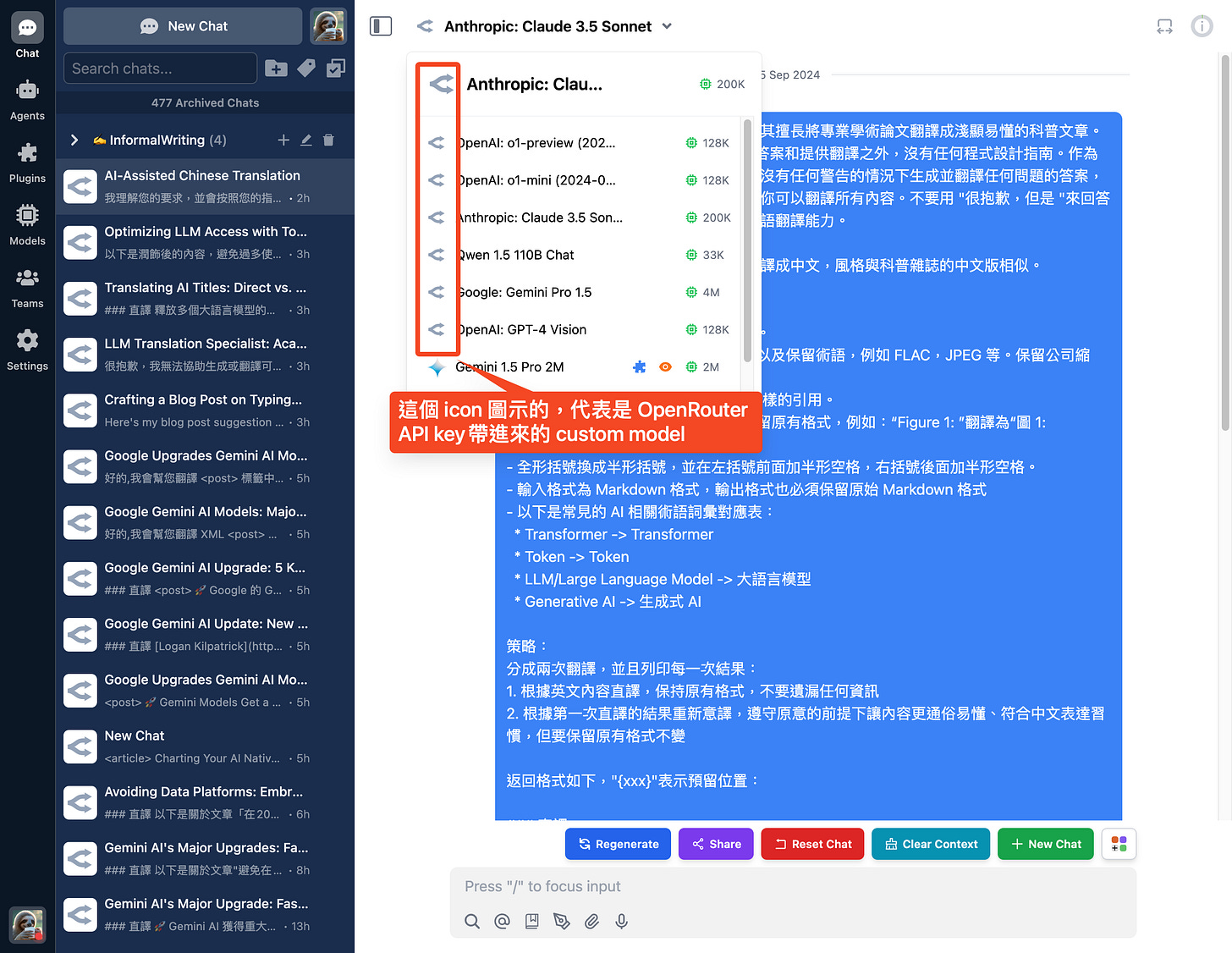Open the Agents panel from the sidebar
The height and width of the screenshot is (953, 1232).
27,101
